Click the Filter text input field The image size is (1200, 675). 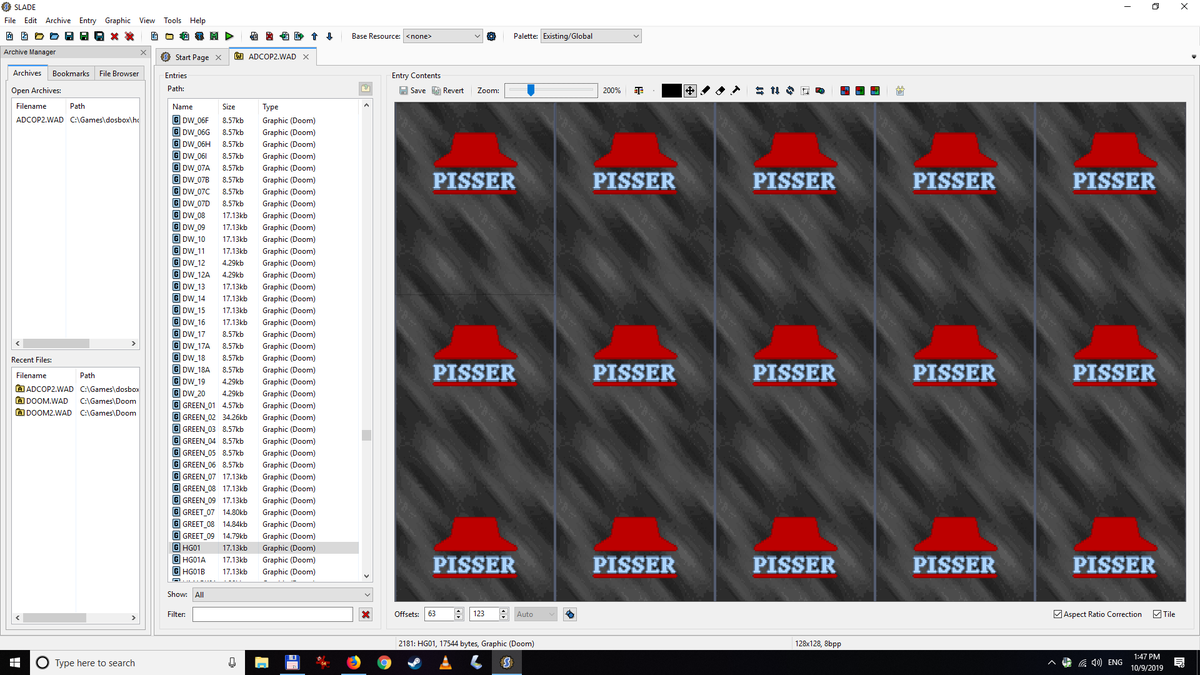pos(273,614)
